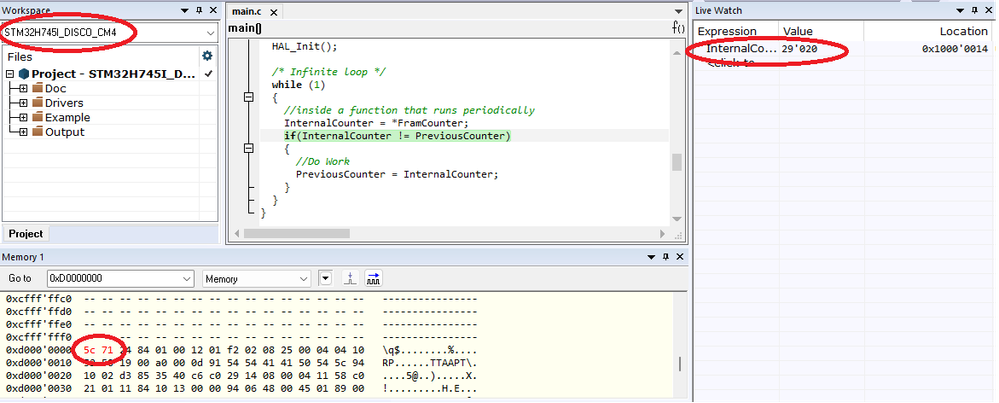Click the 0xd000'0020 memory address row
The height and width of the screenshot is (403, 999).
pyautogui.click(x=39, y=376)
